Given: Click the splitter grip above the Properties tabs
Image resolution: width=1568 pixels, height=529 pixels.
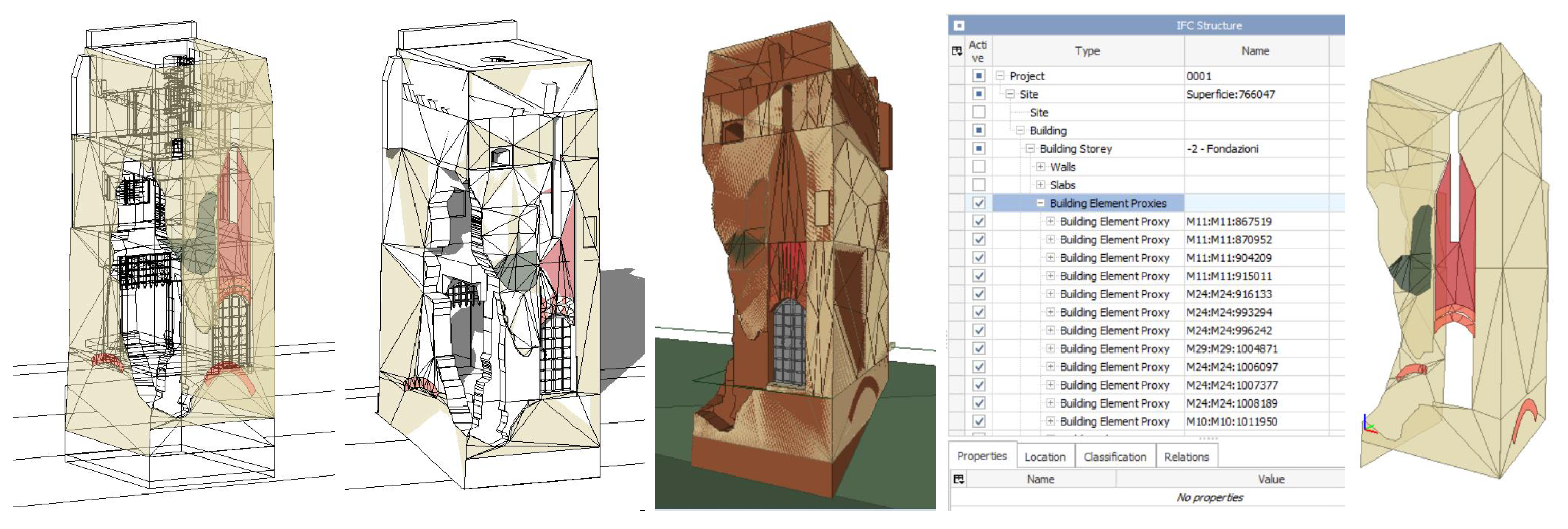Looking at the screenshot, I should (x=1207, y=438).
